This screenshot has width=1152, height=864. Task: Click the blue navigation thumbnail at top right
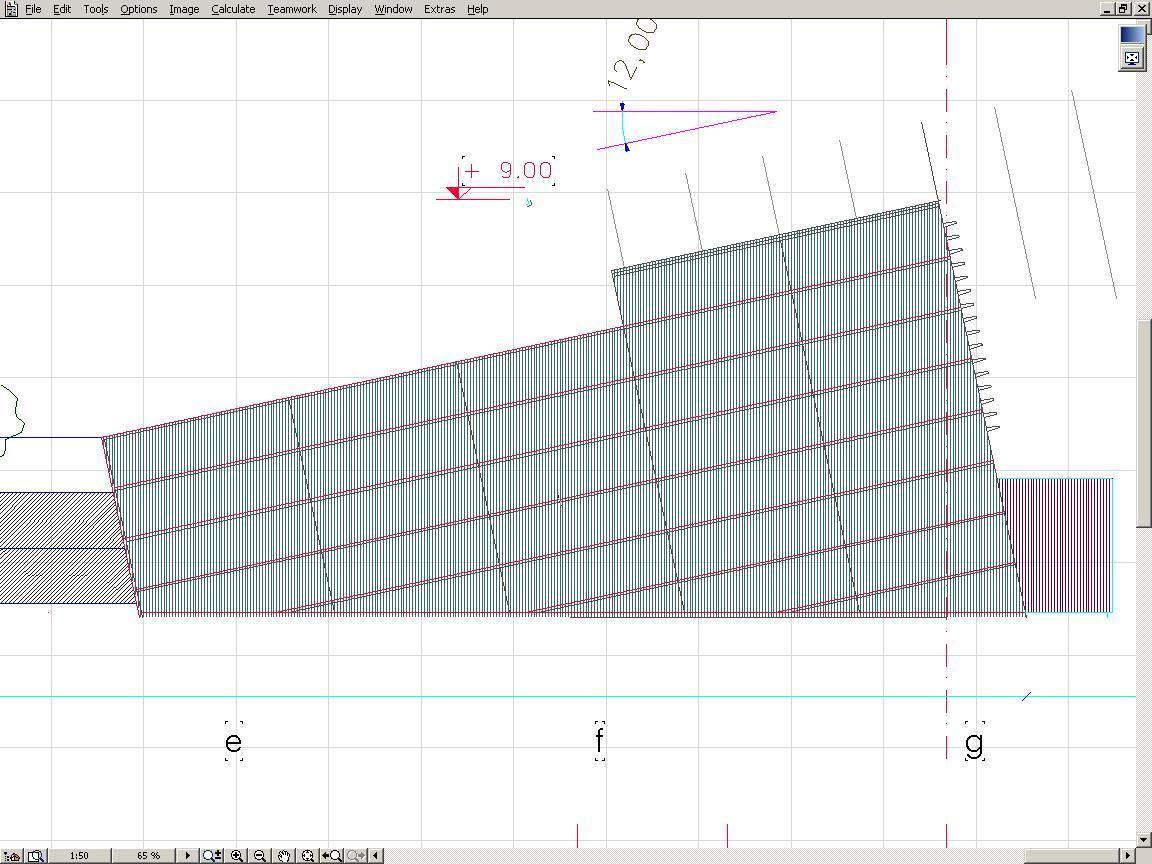[x=1131, y=33]
